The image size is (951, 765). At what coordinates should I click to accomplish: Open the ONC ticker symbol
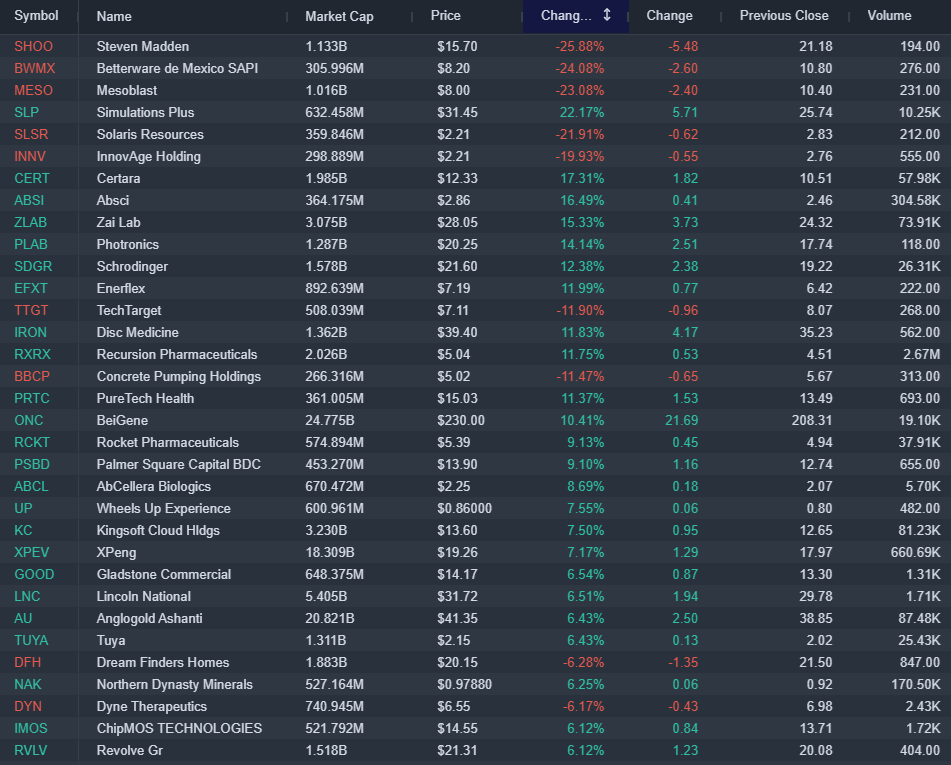(x=29, y=420)
